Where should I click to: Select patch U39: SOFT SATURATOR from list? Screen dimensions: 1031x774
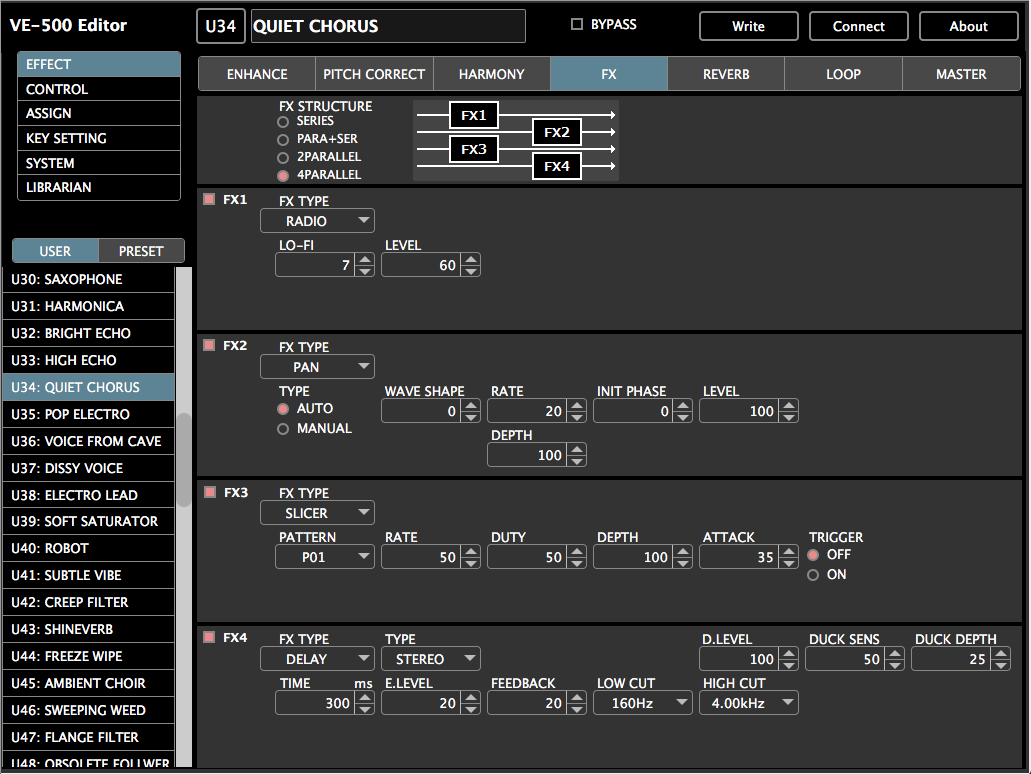pyautogui.click(x=88, y=521)
